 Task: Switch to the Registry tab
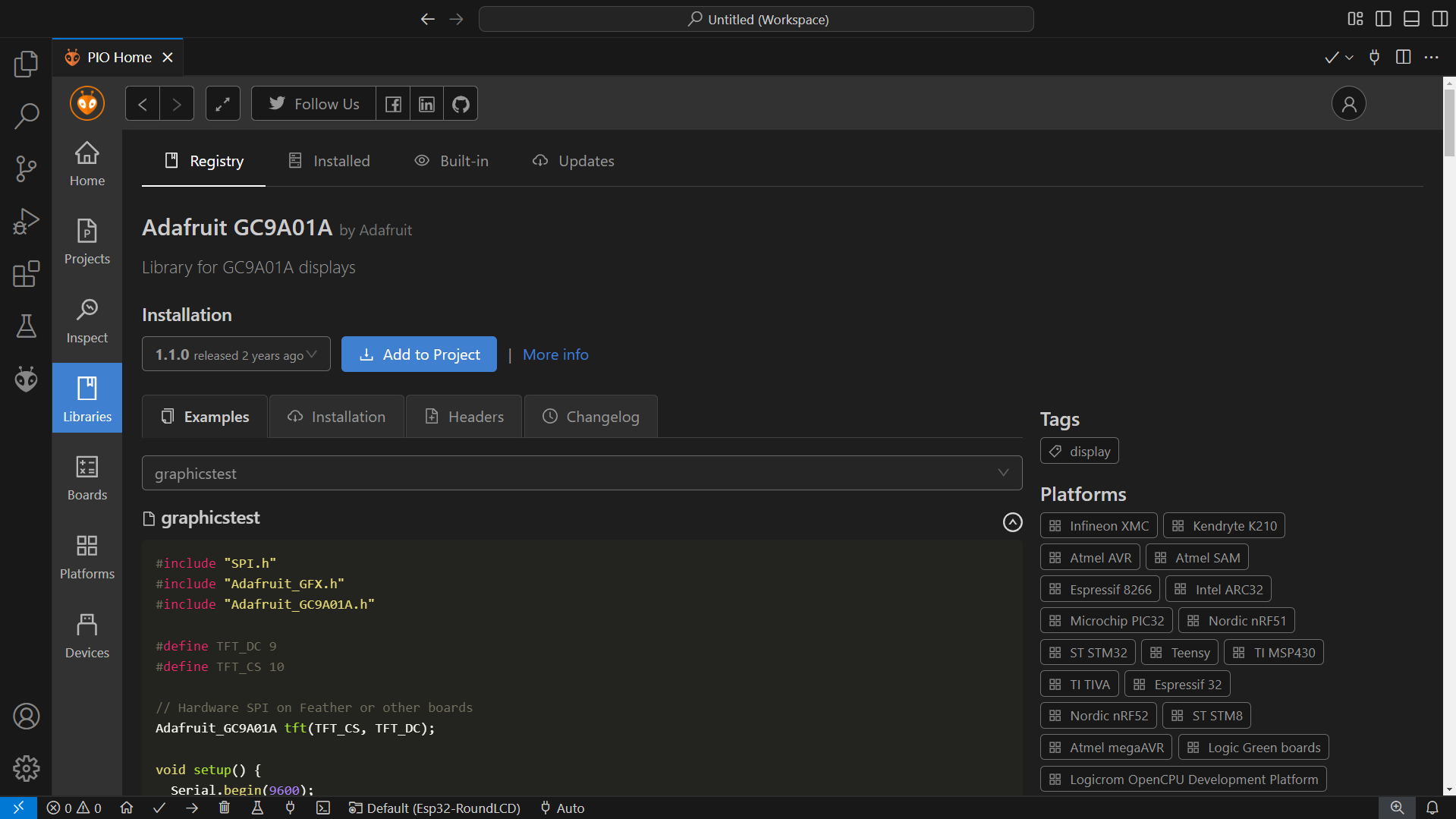click(x=204, y=161)
